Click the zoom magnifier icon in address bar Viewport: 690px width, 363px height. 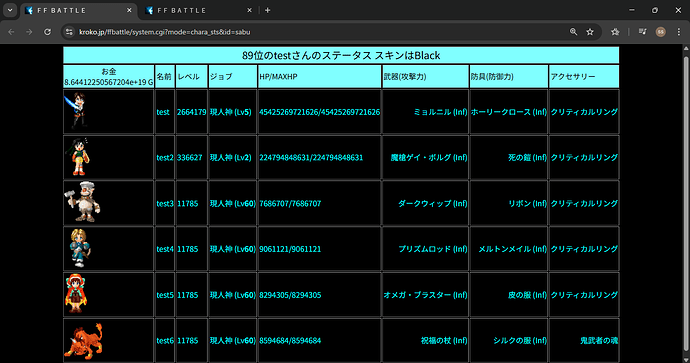(573, 32)
